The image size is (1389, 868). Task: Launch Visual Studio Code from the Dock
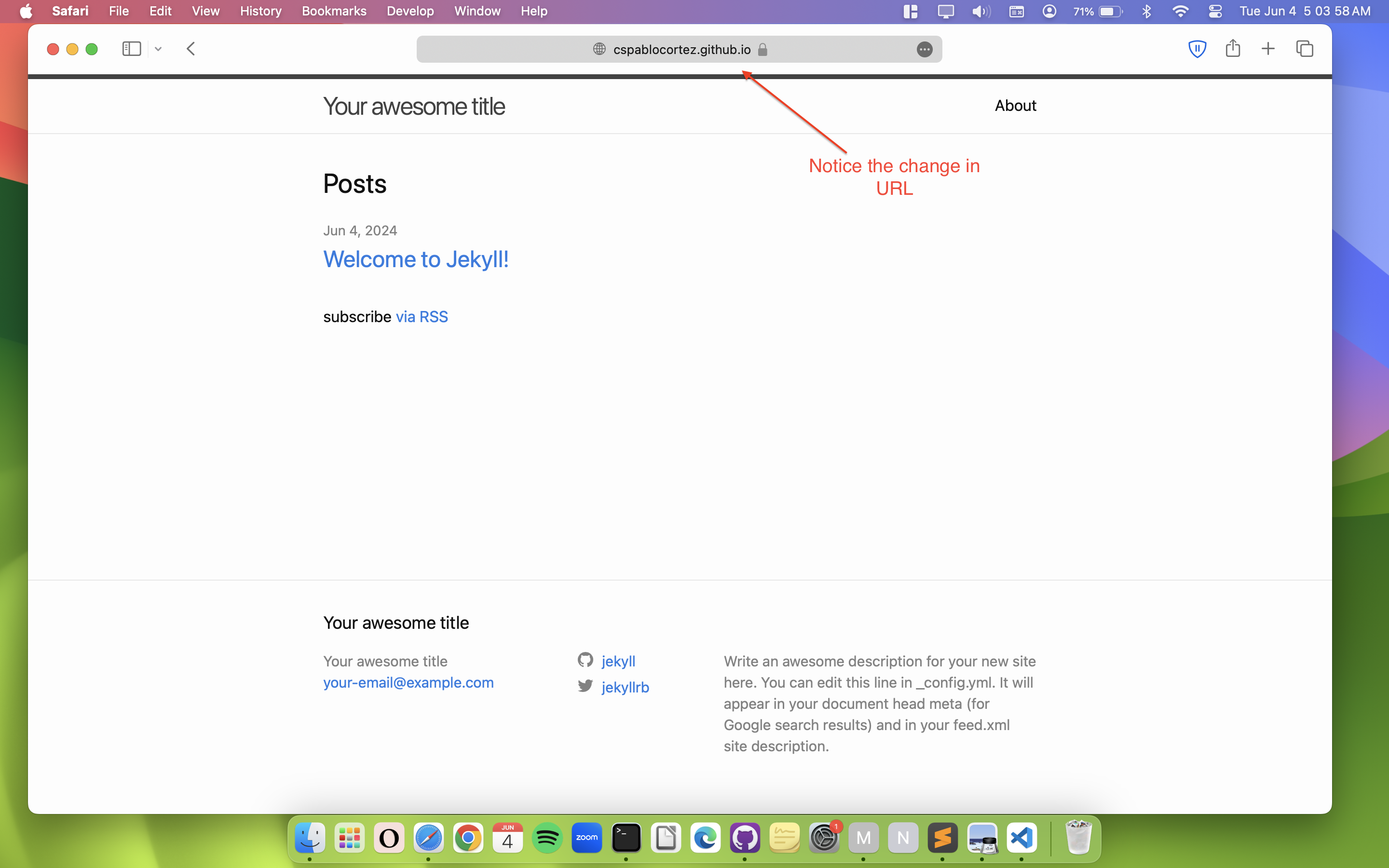point(1021,838)
